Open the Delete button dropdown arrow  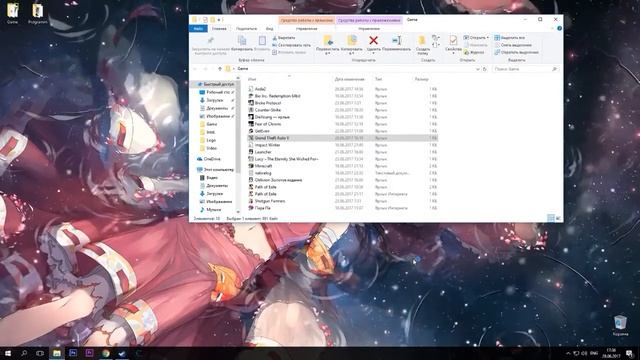pos(373,54)
